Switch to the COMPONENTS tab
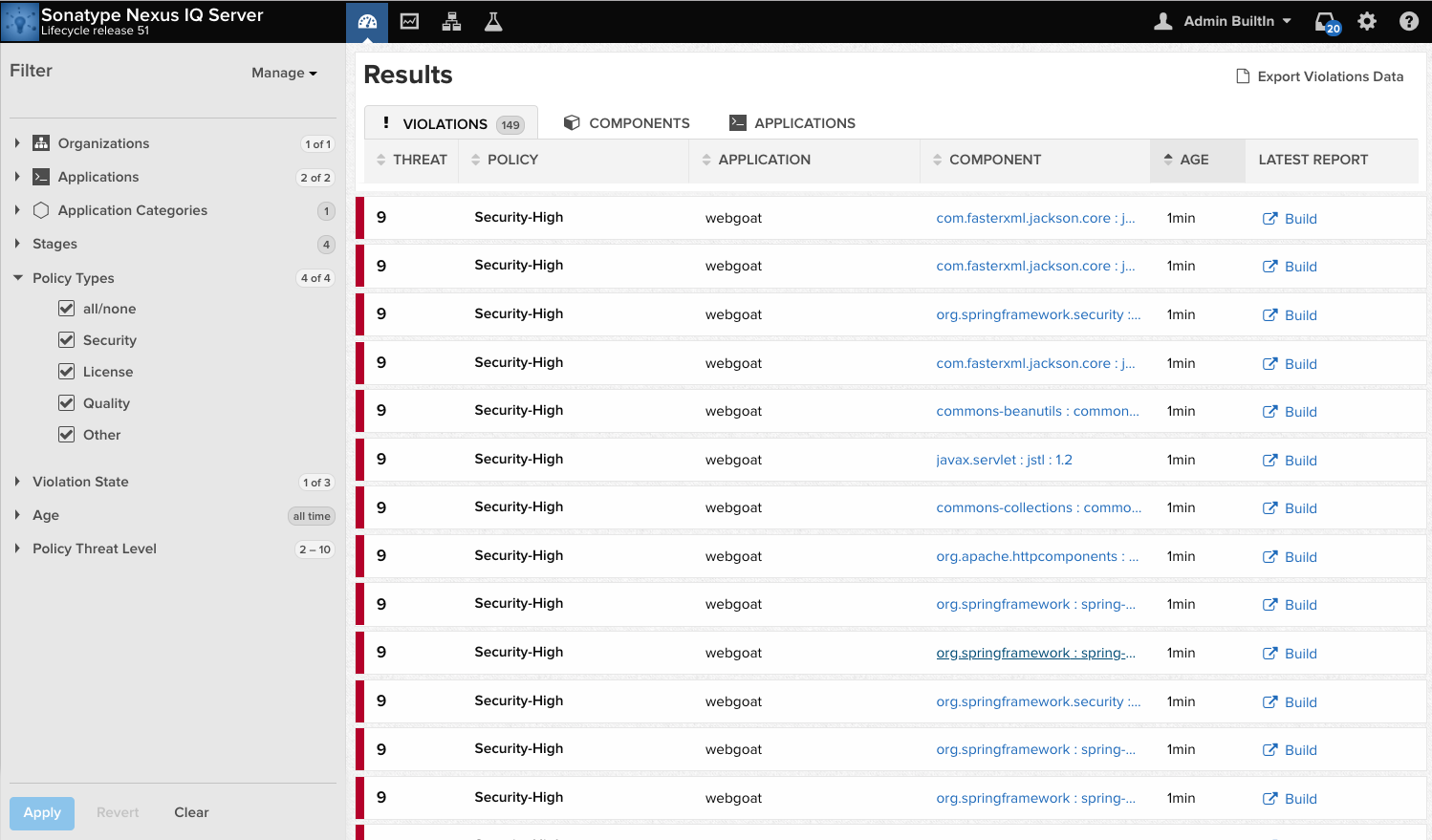The image size is (1432, 840). [x=626, y=122]
